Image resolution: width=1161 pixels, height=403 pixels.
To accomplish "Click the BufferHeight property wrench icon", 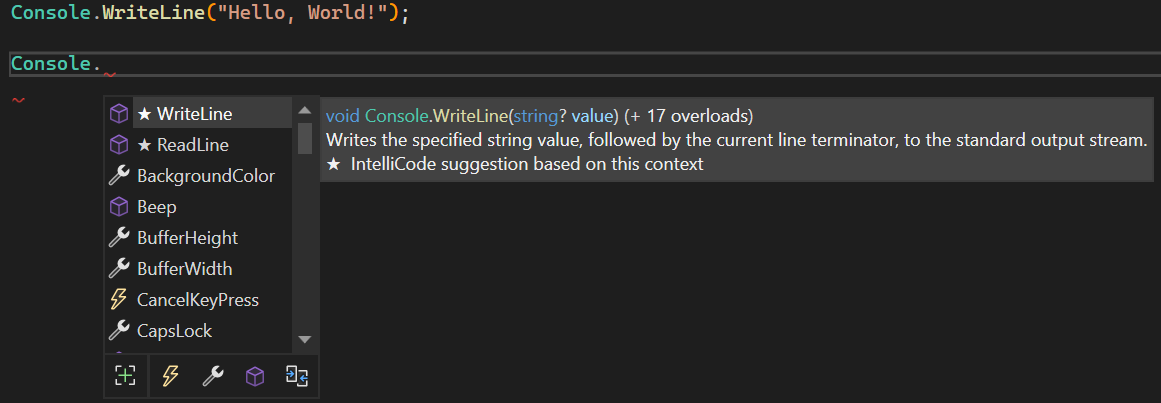I will [119, 238].
